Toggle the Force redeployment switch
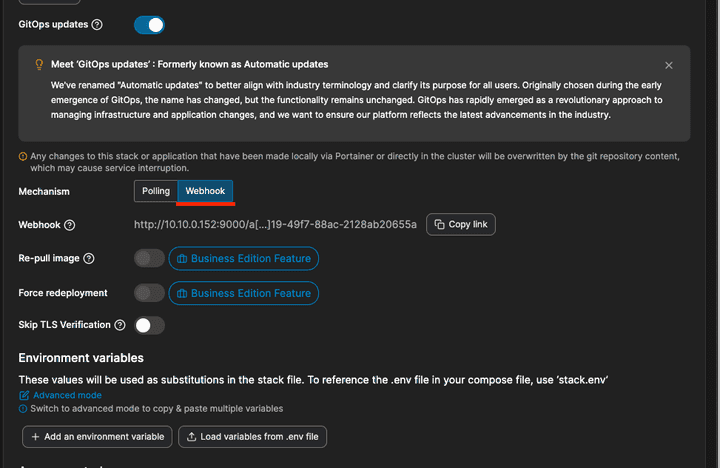720x468 pixels. [x=149, y=293]
